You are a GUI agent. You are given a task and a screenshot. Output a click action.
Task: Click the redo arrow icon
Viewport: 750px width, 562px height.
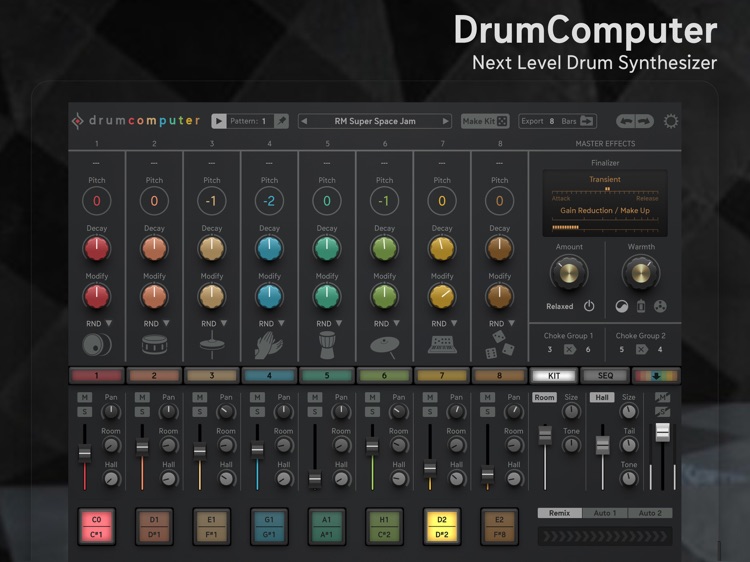coord(644,121)
